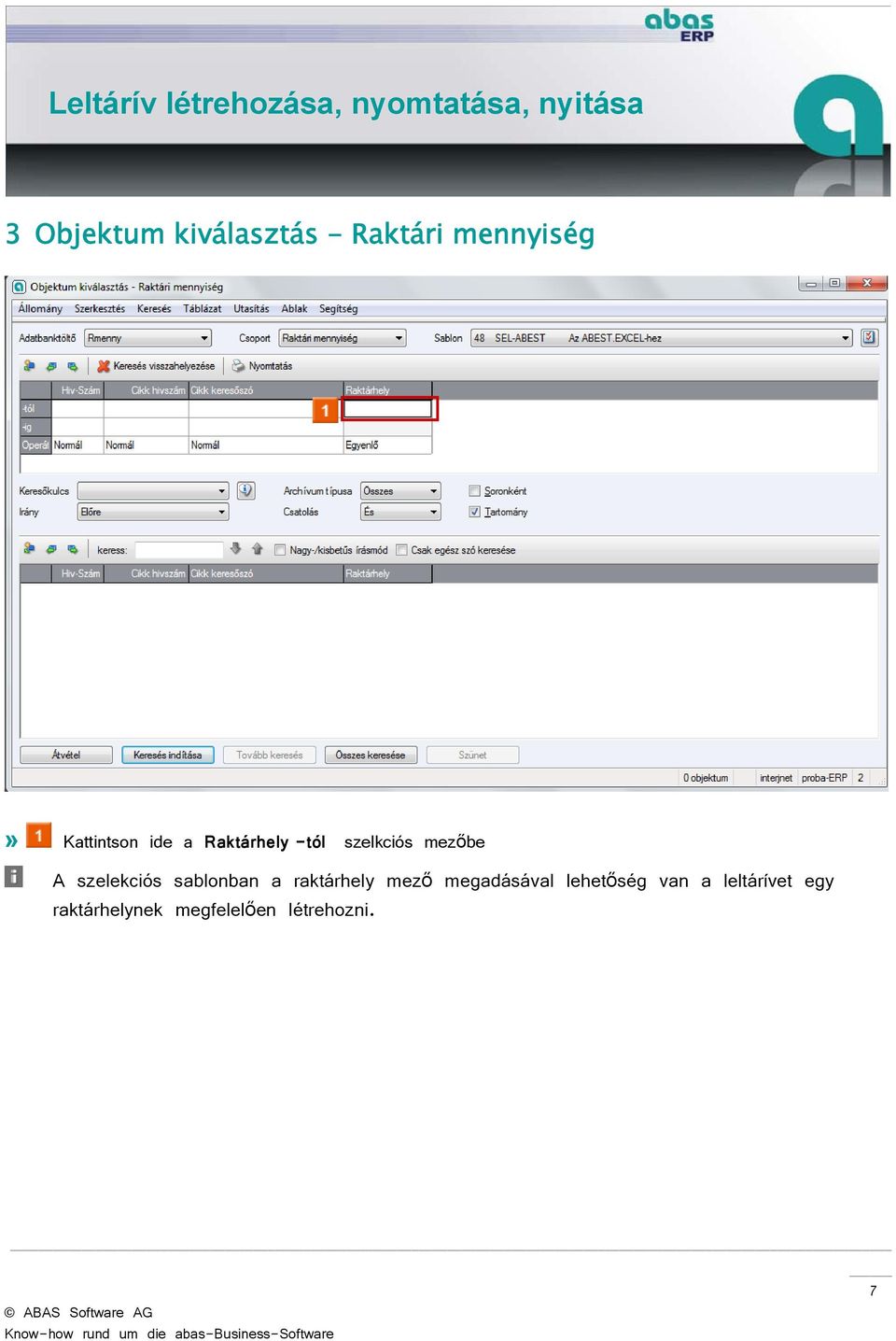
Task: Click the red X reset search icon
Action: pyautogui.click(x=104, y=366)
